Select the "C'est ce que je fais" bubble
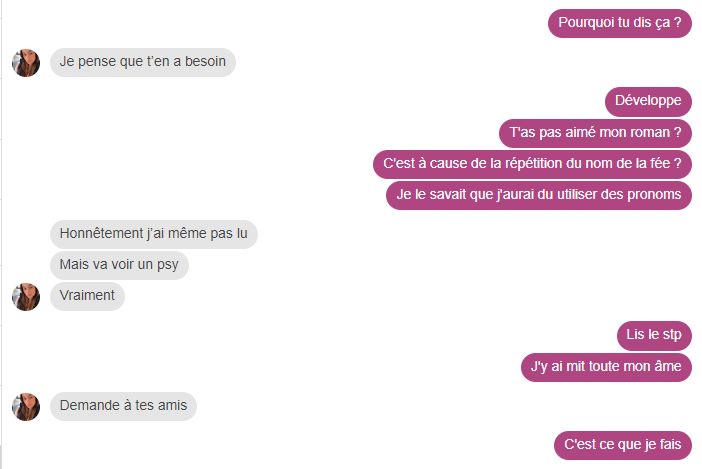Image resolution: width=702 pixels, height=469 pixels. (623, 445)
